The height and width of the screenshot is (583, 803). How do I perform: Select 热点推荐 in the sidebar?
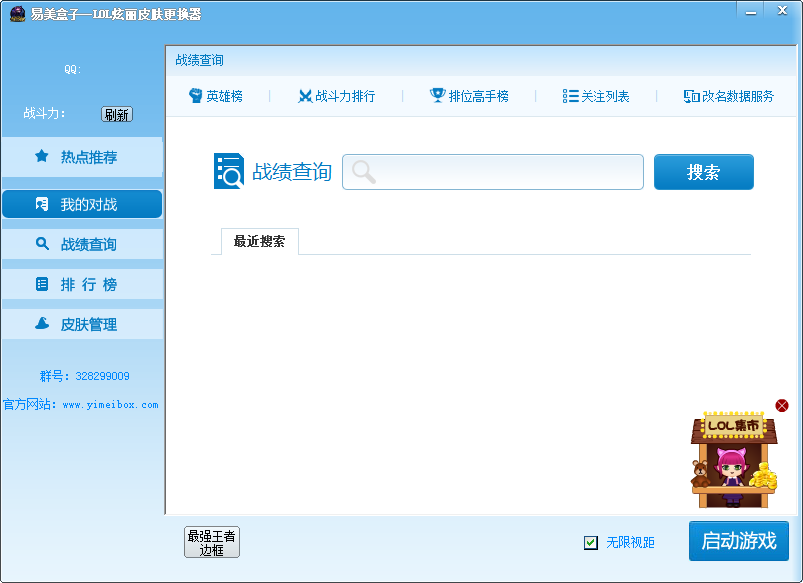[x=82, y=157]
